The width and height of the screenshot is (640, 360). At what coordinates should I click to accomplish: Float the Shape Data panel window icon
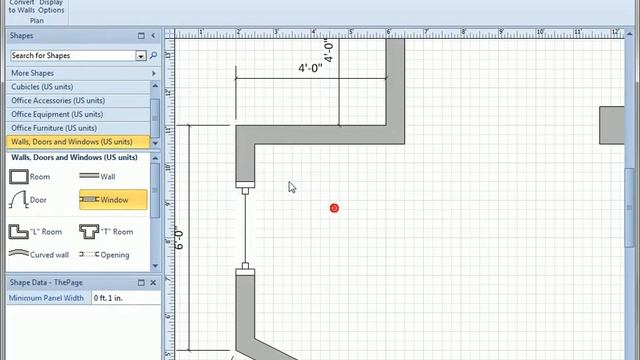coord(141,282)
